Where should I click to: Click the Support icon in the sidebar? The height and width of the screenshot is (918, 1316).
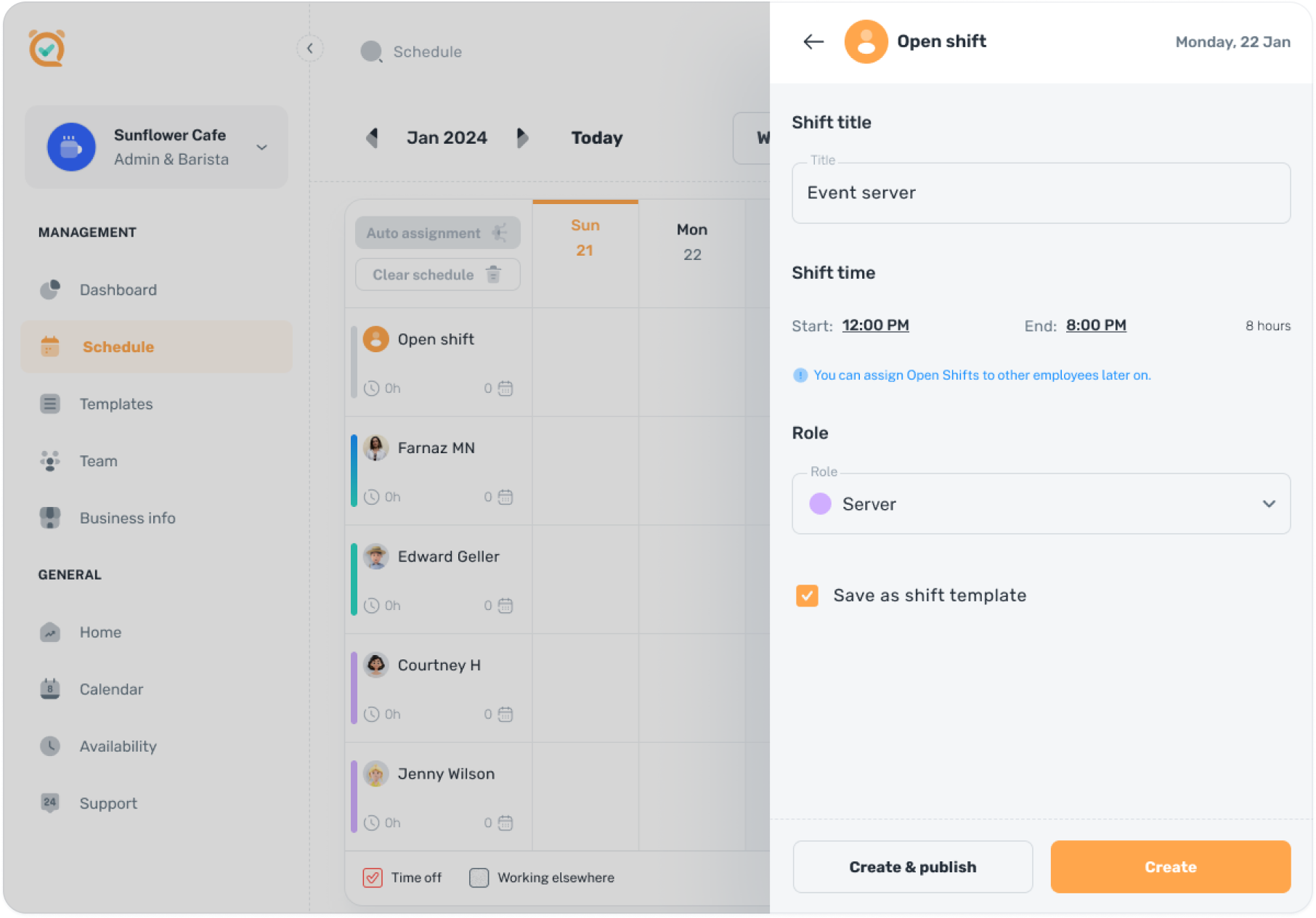point(50,803)
